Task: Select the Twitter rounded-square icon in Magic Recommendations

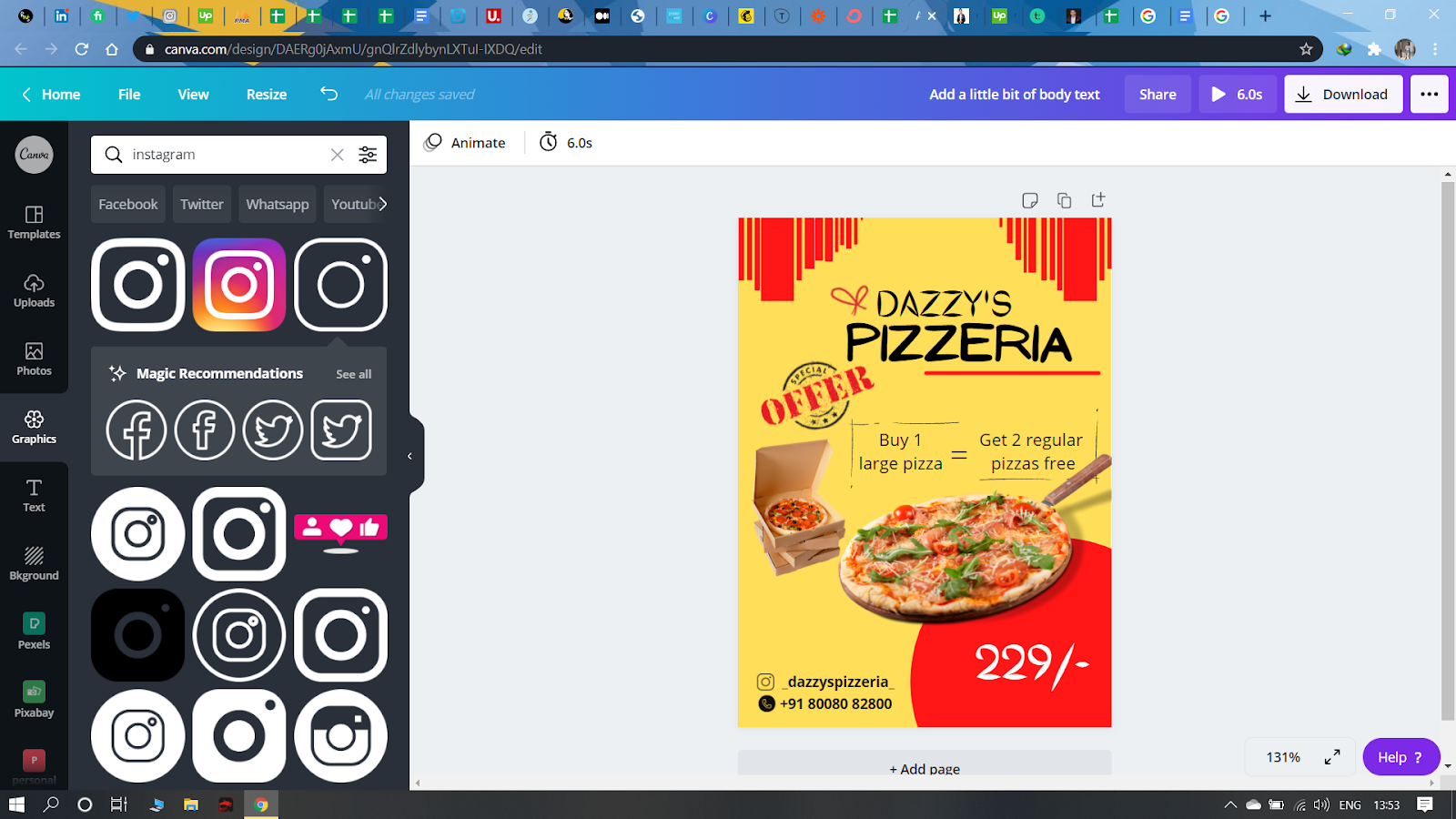Action: [341, 430]
